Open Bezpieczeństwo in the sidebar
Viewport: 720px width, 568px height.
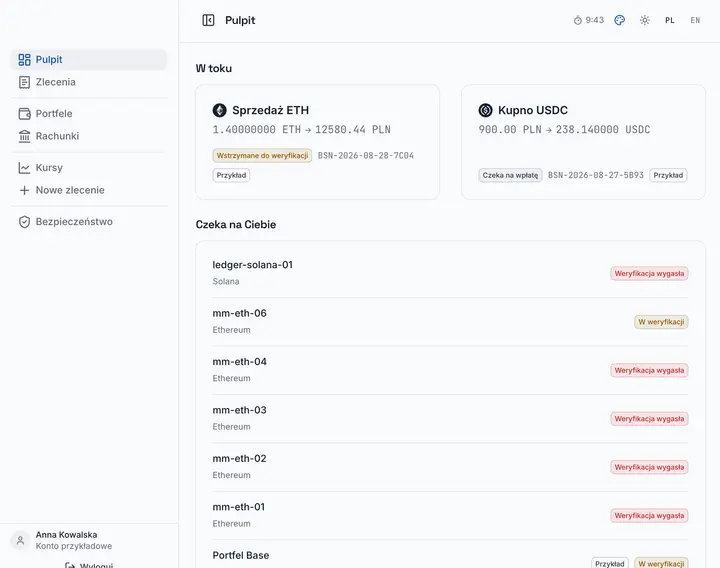89,222
